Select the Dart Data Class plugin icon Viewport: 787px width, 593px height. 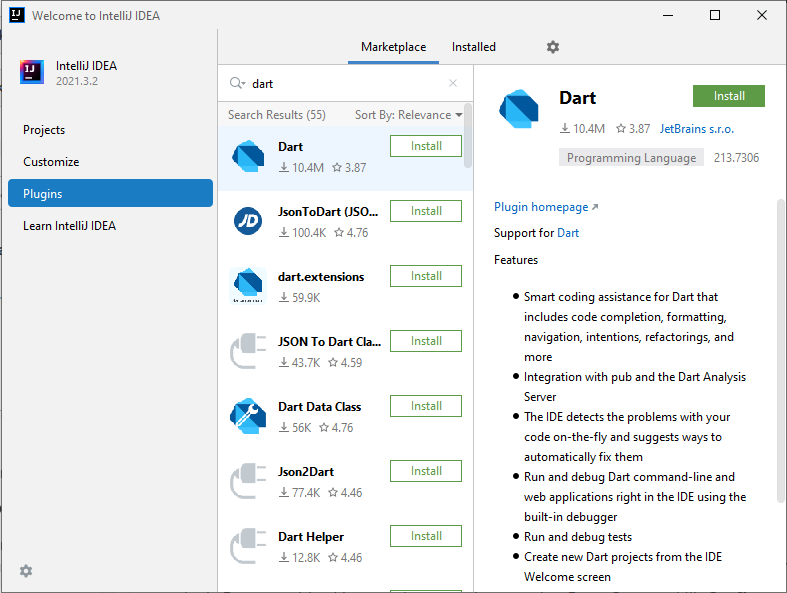click(x=248, y=416)
